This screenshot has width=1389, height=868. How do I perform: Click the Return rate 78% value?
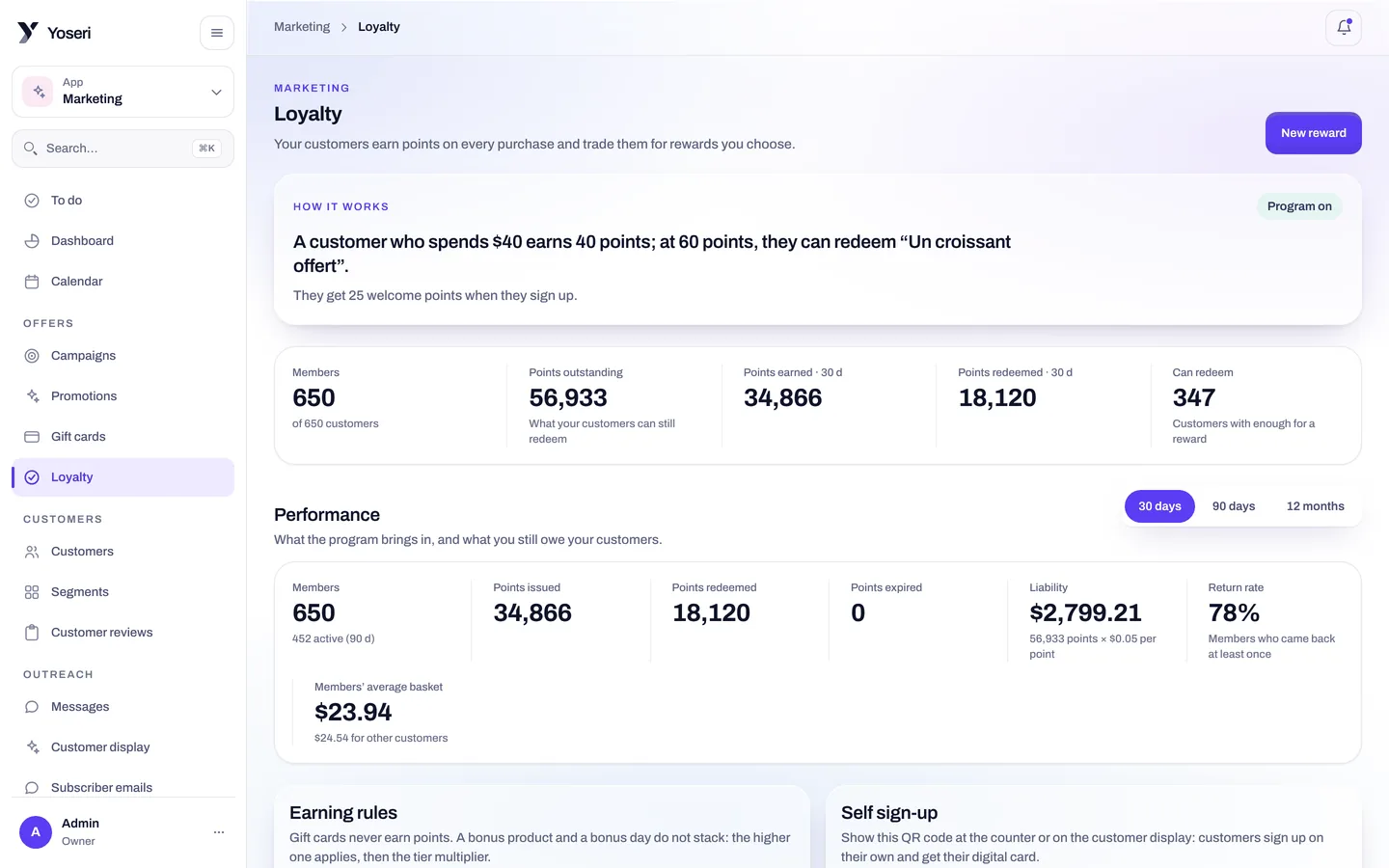point(1234,613)
